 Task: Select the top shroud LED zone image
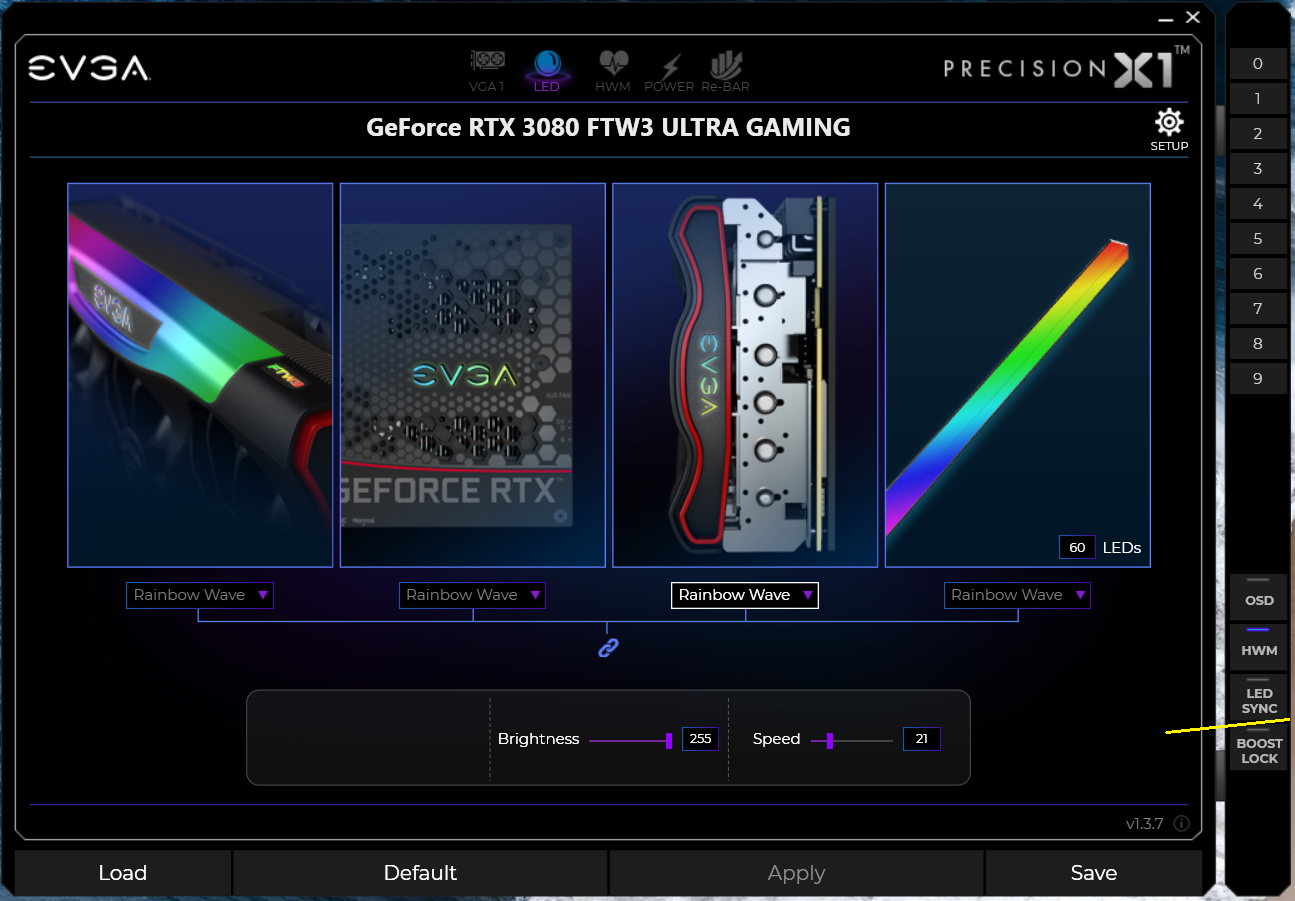(x=200, y=375)
